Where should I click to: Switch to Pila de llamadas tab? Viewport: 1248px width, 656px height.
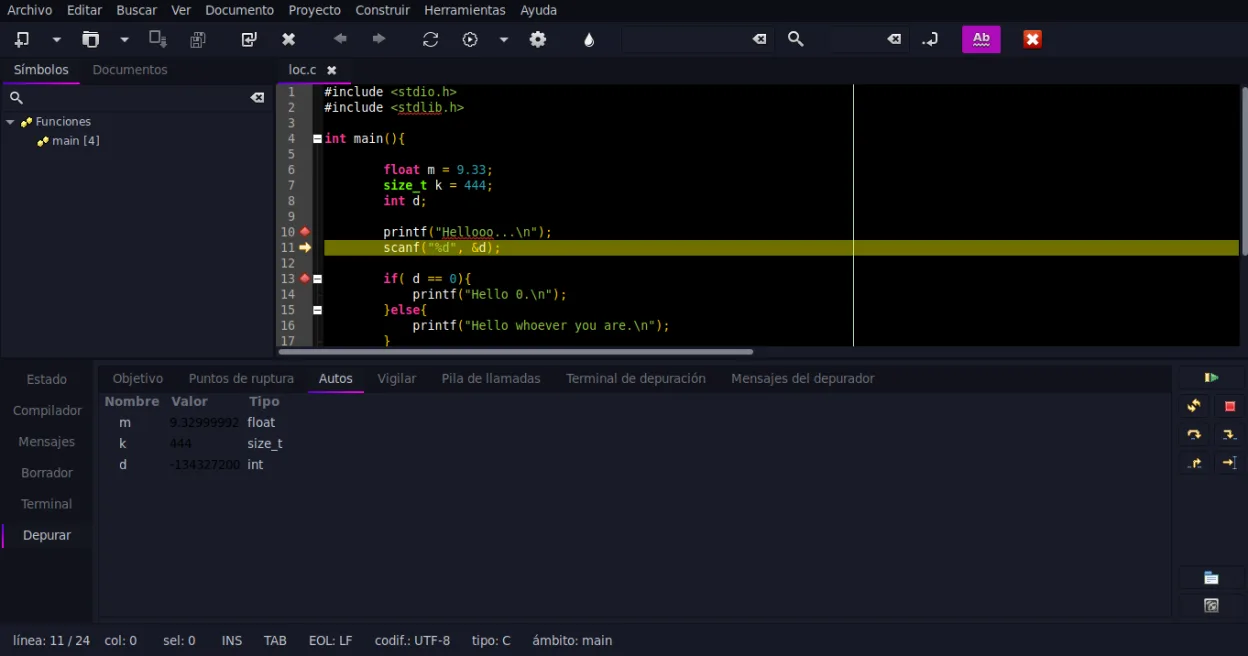[x=491, y=379]
